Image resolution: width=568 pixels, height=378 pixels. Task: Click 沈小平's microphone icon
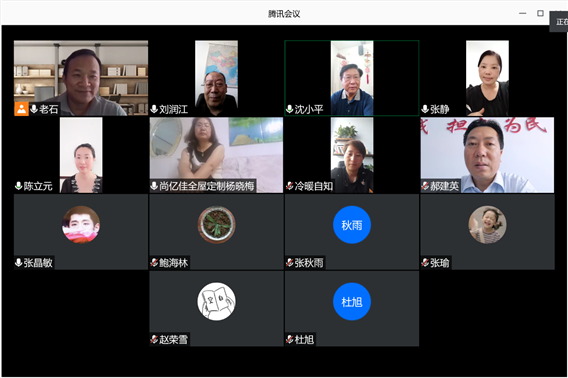click(289, 109)
